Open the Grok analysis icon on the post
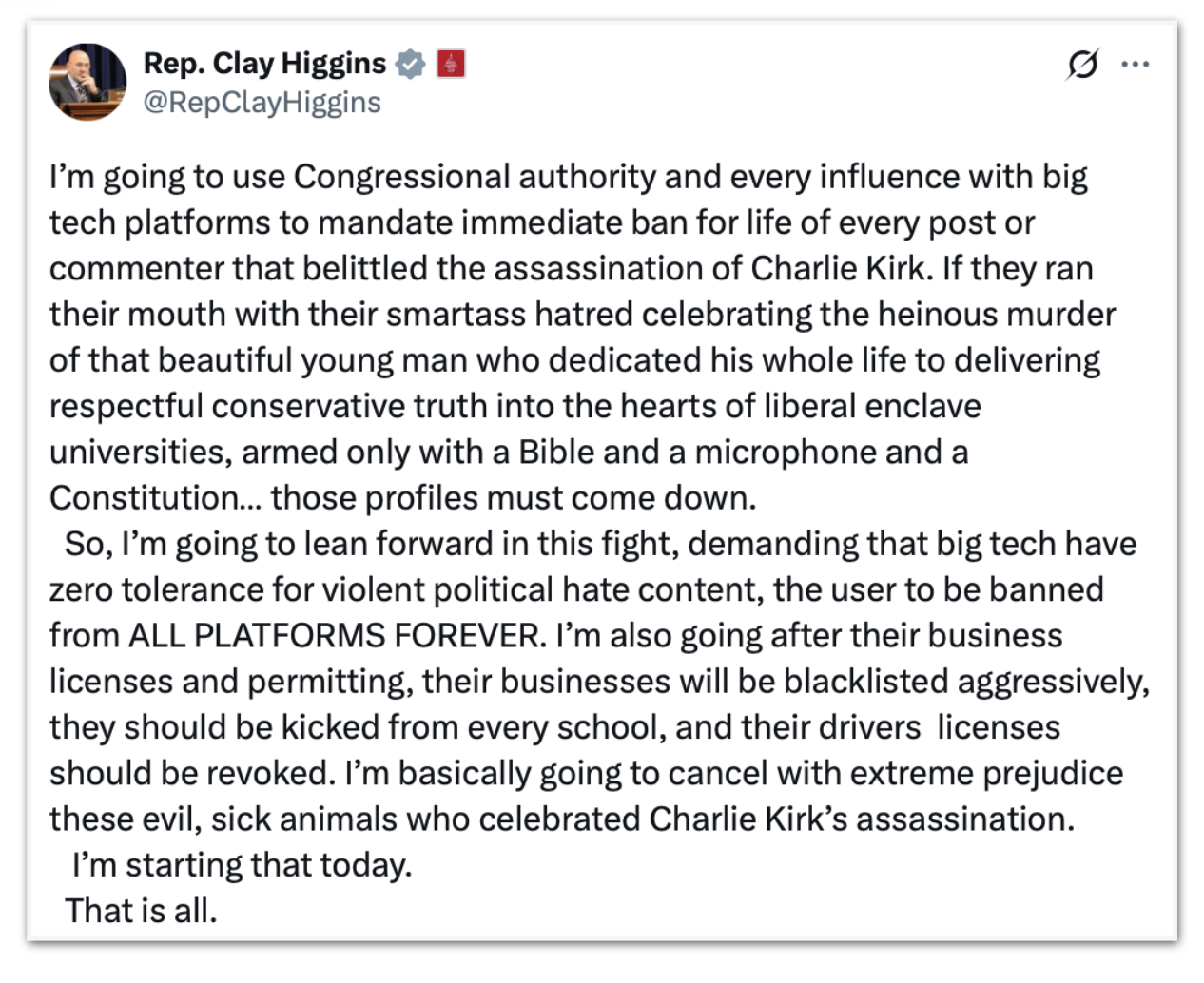This screenshot has width=1204, height=983. pos(1084,65)
